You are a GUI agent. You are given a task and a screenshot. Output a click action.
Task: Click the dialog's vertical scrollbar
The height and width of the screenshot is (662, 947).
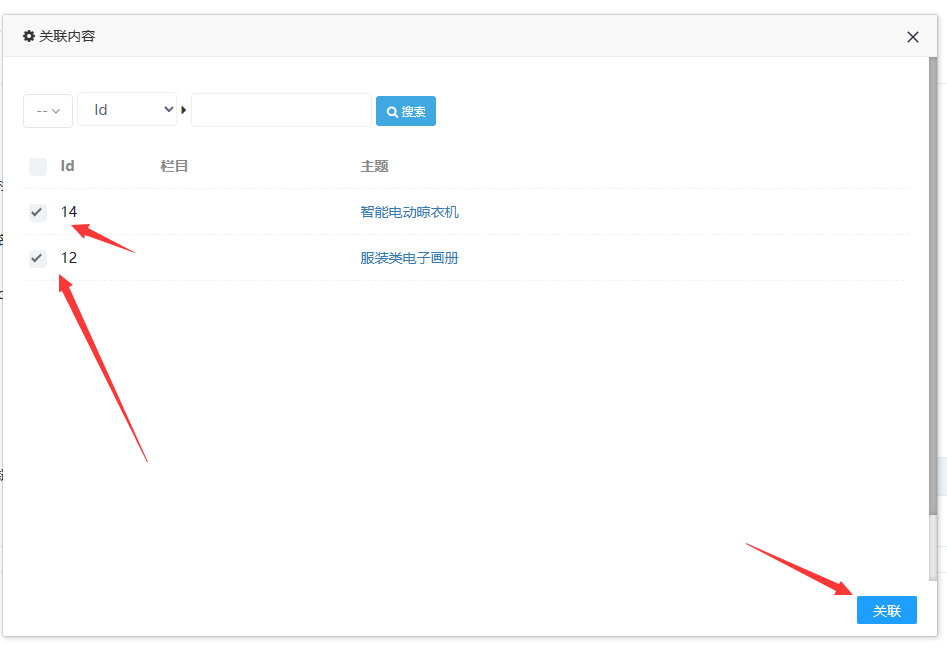(x=933, y=287)
